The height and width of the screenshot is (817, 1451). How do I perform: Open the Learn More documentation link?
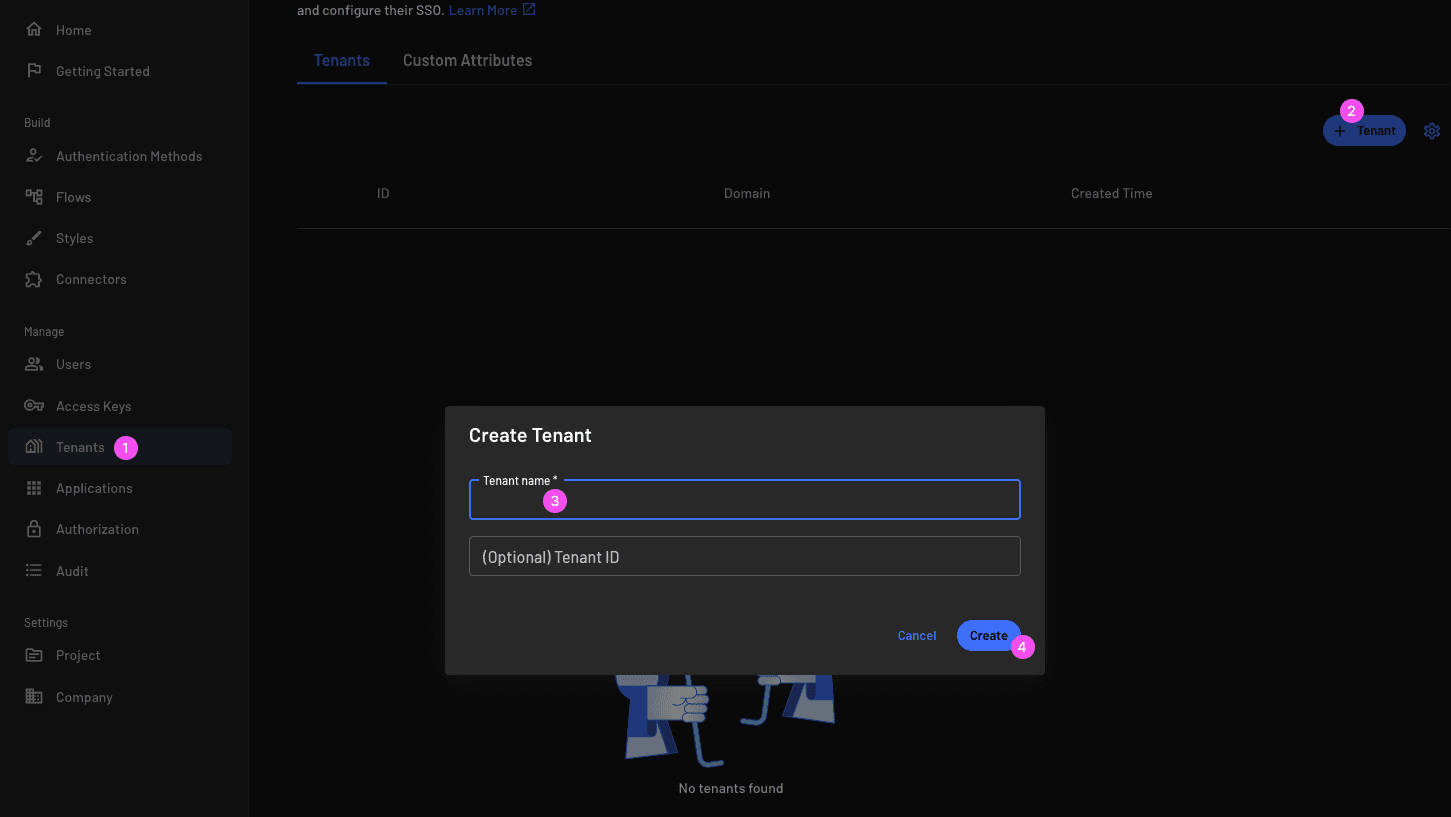(484, 9)
